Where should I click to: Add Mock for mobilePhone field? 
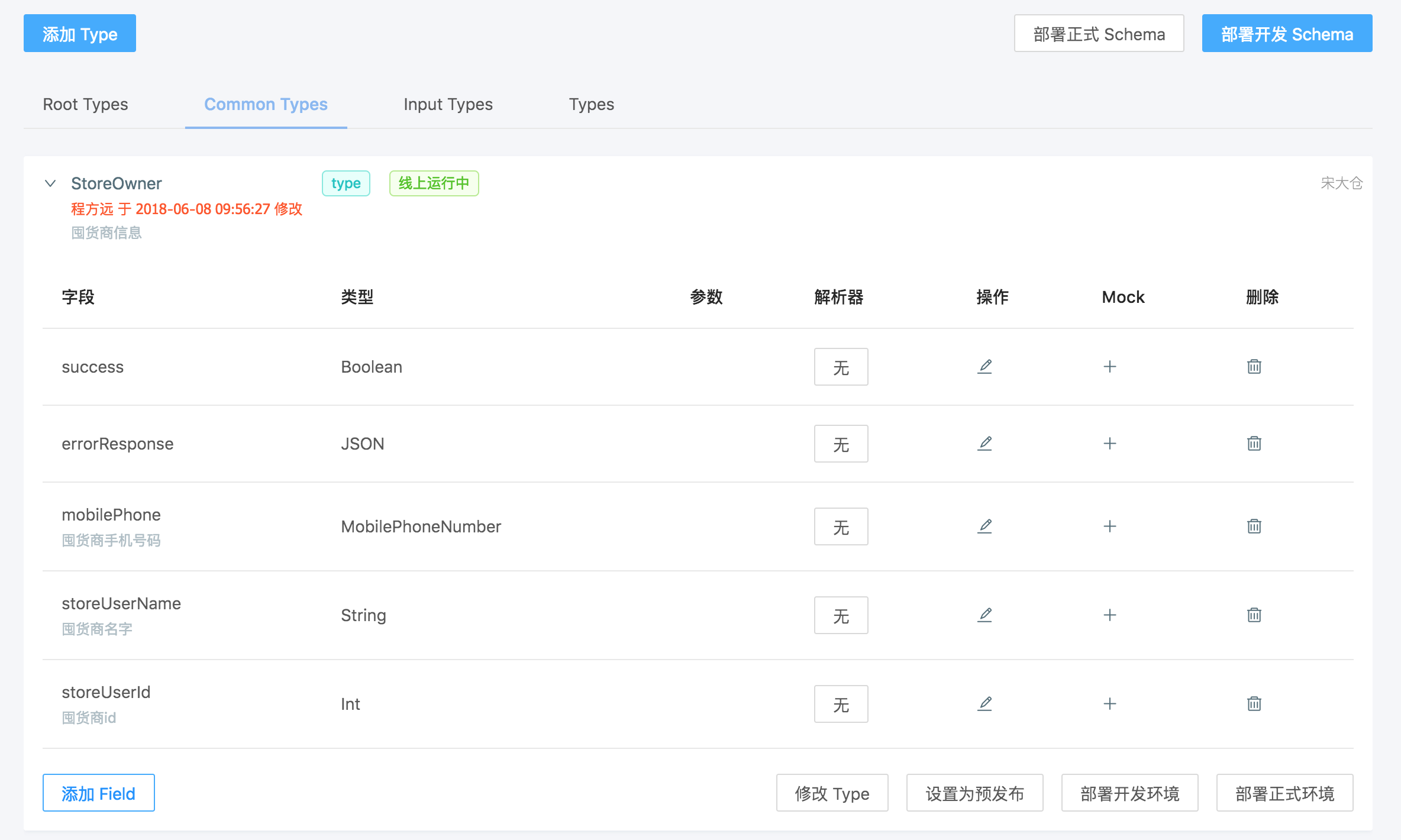coord(1110,526)
